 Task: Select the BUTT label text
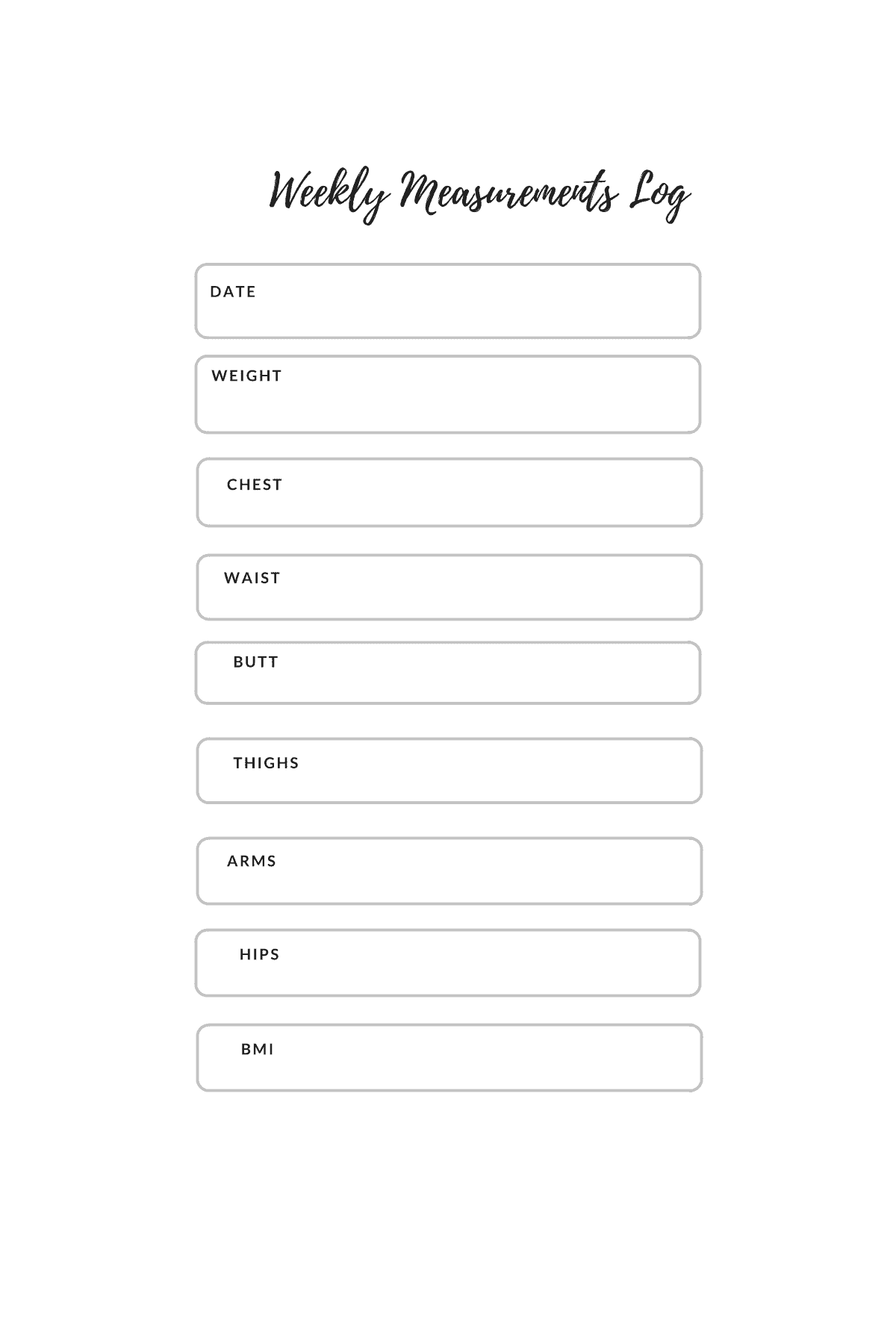255,662
